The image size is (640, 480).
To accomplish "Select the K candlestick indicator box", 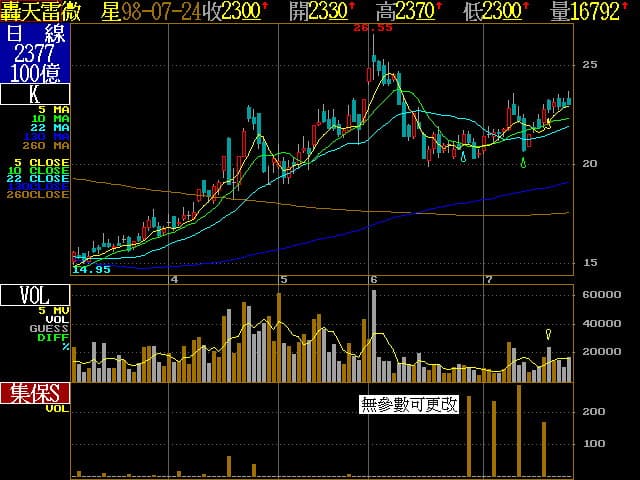I will tap(35, 95).
